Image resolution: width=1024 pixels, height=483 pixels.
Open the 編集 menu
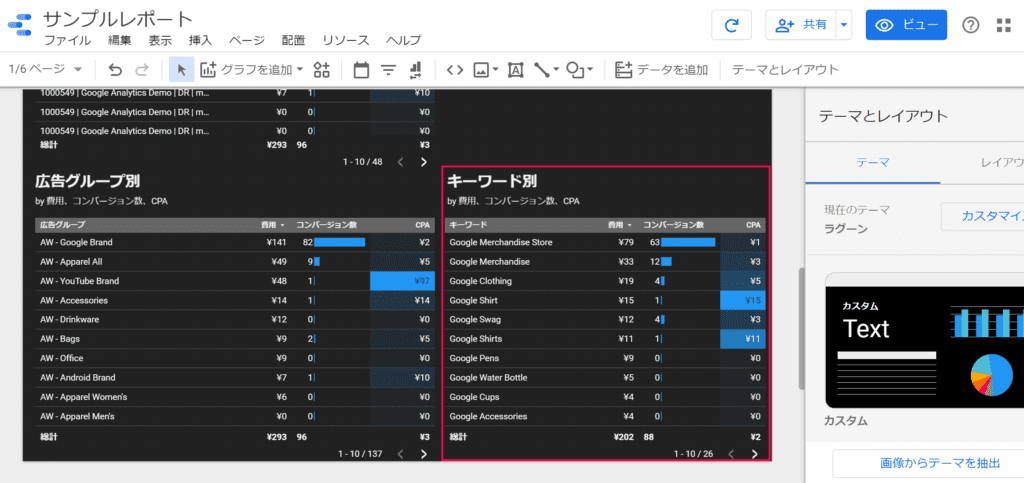pos(120,40)
